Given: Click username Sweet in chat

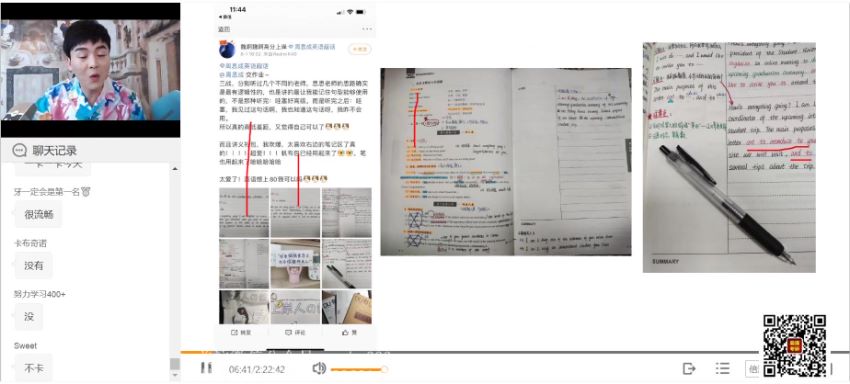Looking at the screenshot, I should click(x=25, y=345).
